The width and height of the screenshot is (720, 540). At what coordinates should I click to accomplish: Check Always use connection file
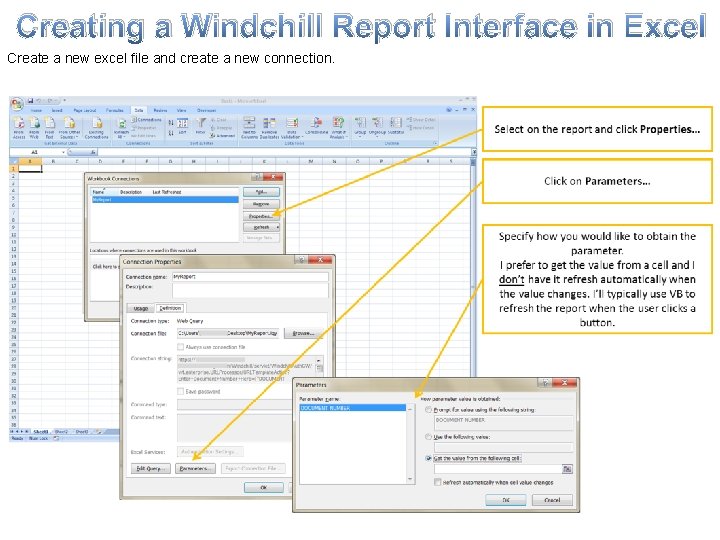click(x=180, y=347)
